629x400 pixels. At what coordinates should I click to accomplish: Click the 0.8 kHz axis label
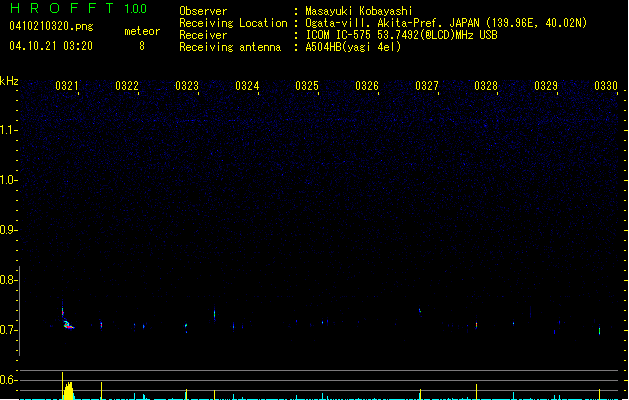tap(9, 280)
